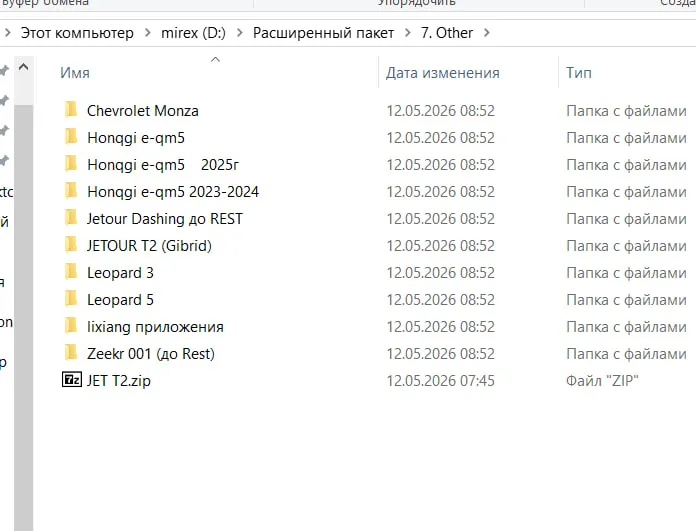Viewport: 696px width, 531px height.
Task: Sort by the Имя column header
Action: (x=75, y=73)
